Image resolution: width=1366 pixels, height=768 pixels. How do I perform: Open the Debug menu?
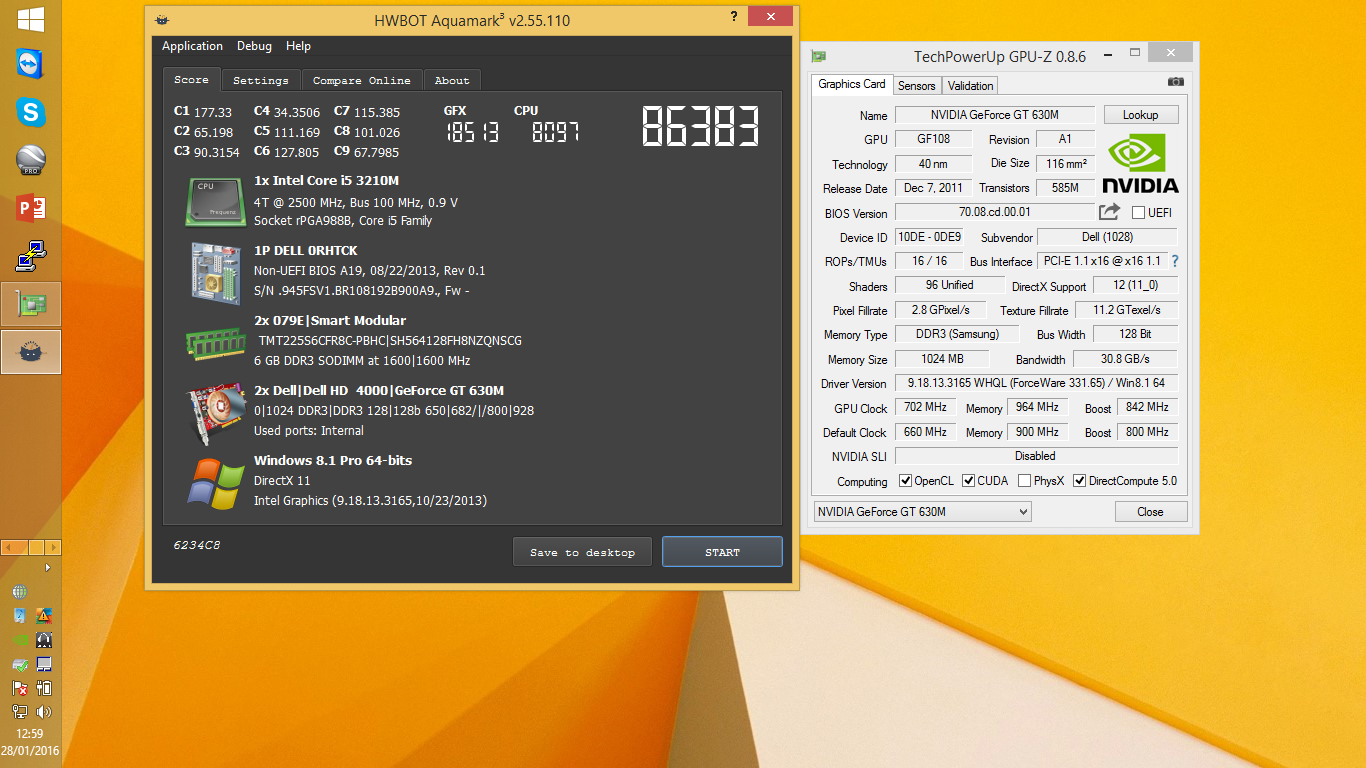pyautogui.click(x=254, y=46)
